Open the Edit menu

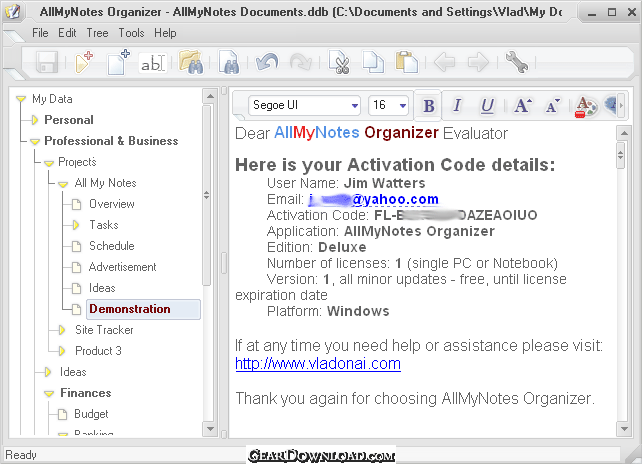tap(67, 33)
